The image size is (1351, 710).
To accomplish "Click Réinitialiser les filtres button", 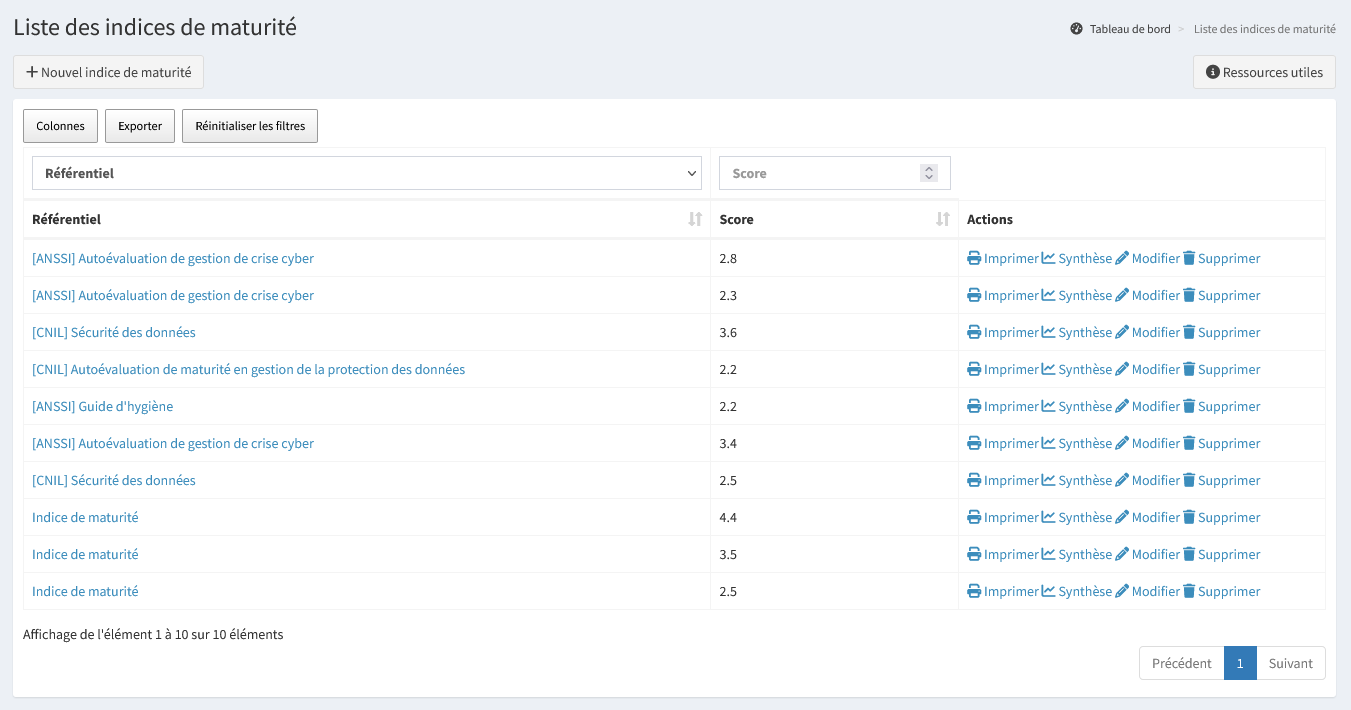I will click(250, 126).
